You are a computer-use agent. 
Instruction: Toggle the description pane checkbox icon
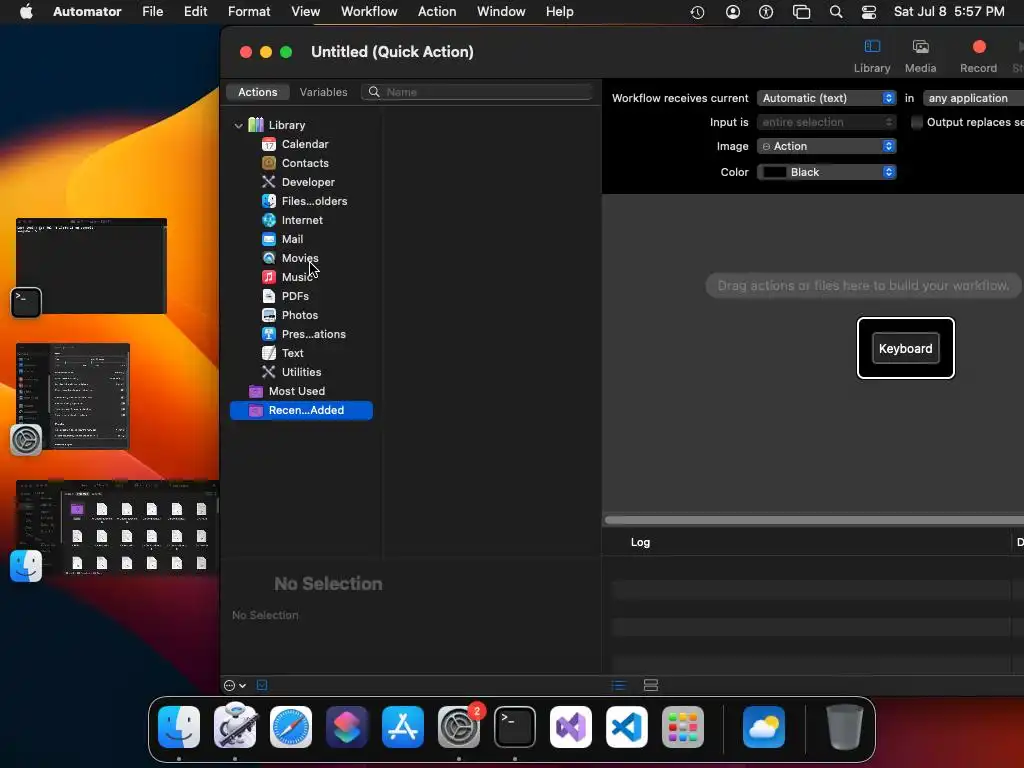[x=262, y=685]
